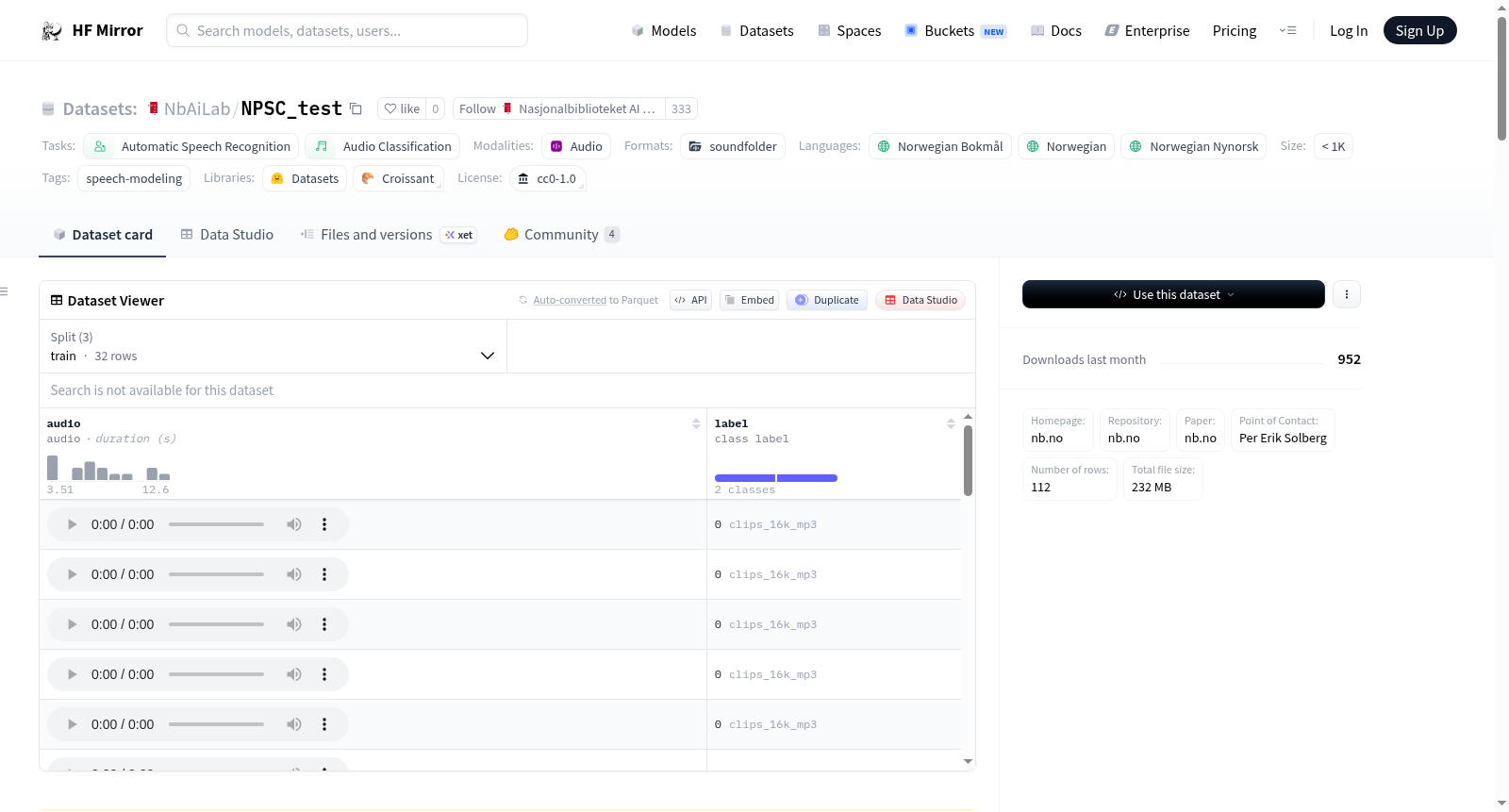This screenshot has width=1509, height=812.
Task: Open the Spaces menu item
Action: [849, 30]
